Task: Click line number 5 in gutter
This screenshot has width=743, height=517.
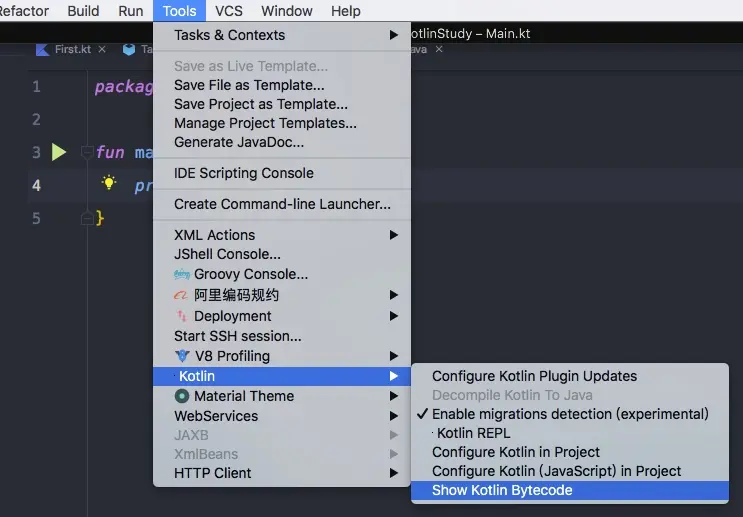Action: (36, 218)
